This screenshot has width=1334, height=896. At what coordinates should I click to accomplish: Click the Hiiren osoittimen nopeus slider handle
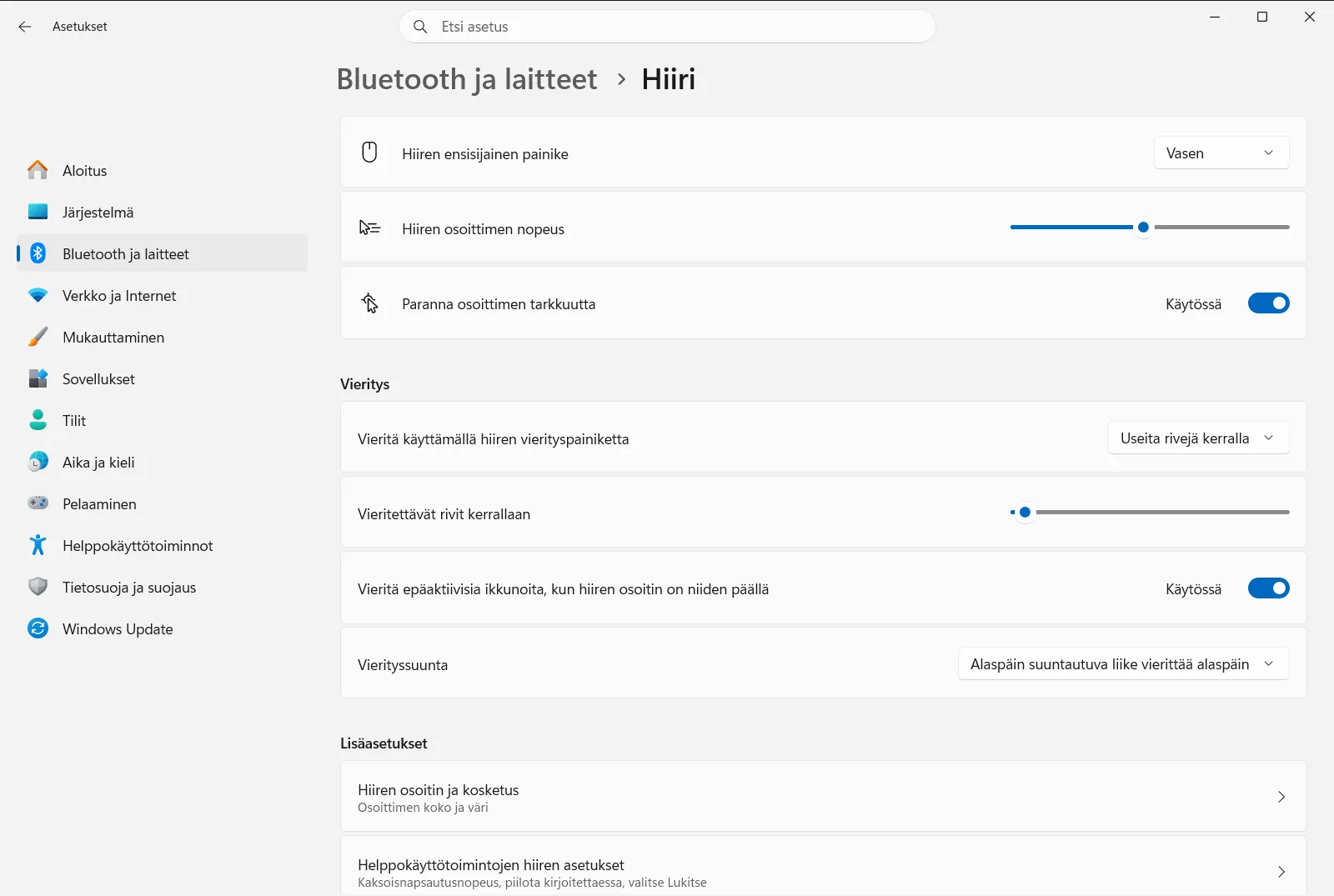pos(1143,227)
